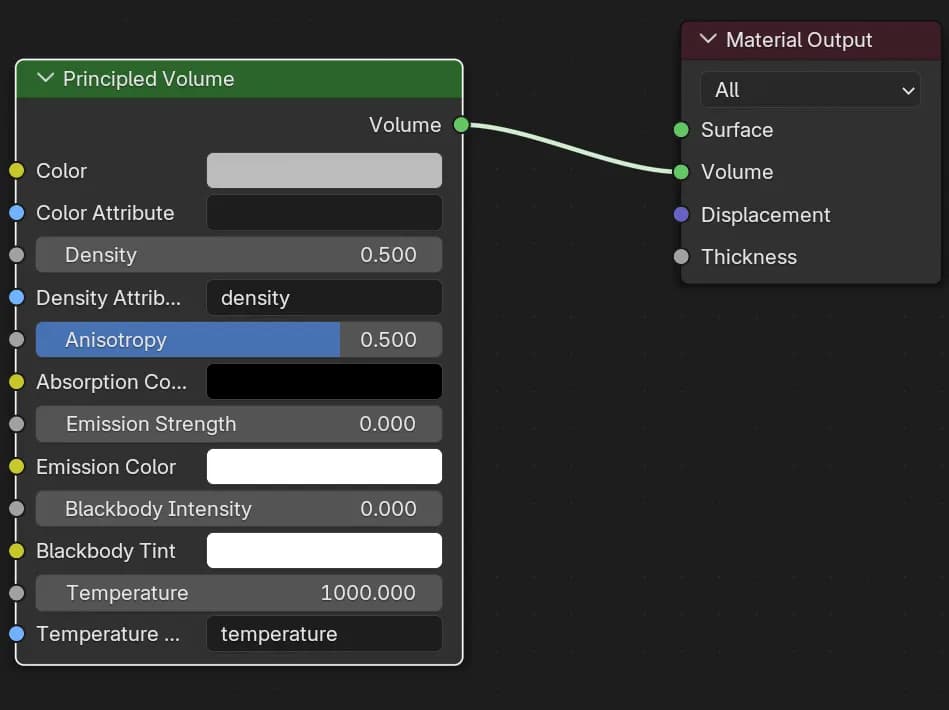Collapse the Principled Volume node
This screenshot has width=949, height=710.
[45, 79]
